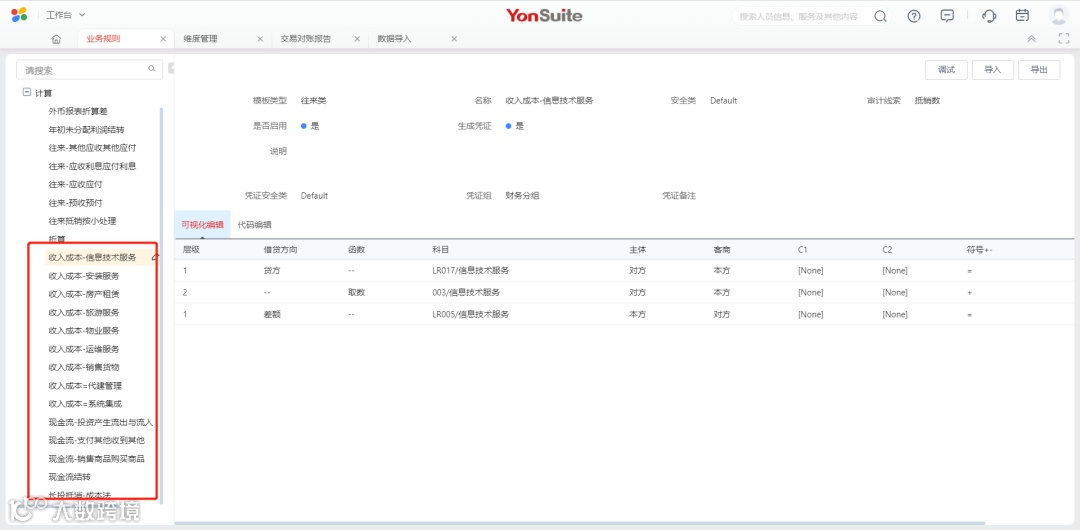Select tree item 收入成本-房产租赁
The height and width of the screenshot is (530, 1080).
point(83,294)
